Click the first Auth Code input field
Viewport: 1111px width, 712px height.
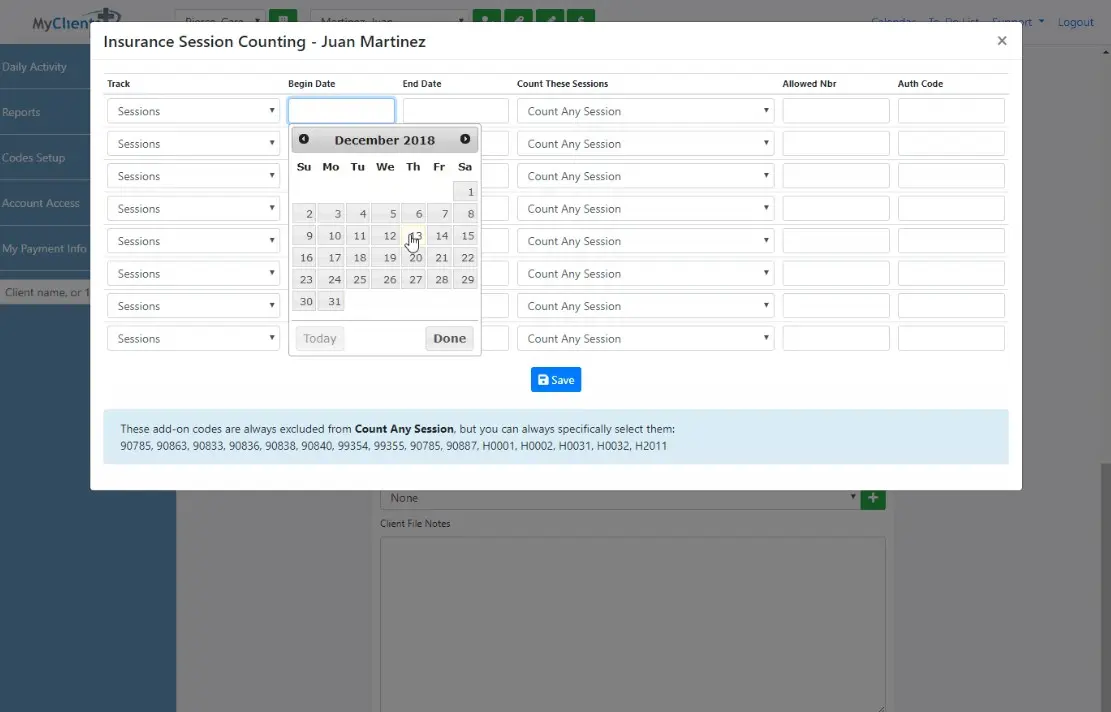click(x=950, y=110)
